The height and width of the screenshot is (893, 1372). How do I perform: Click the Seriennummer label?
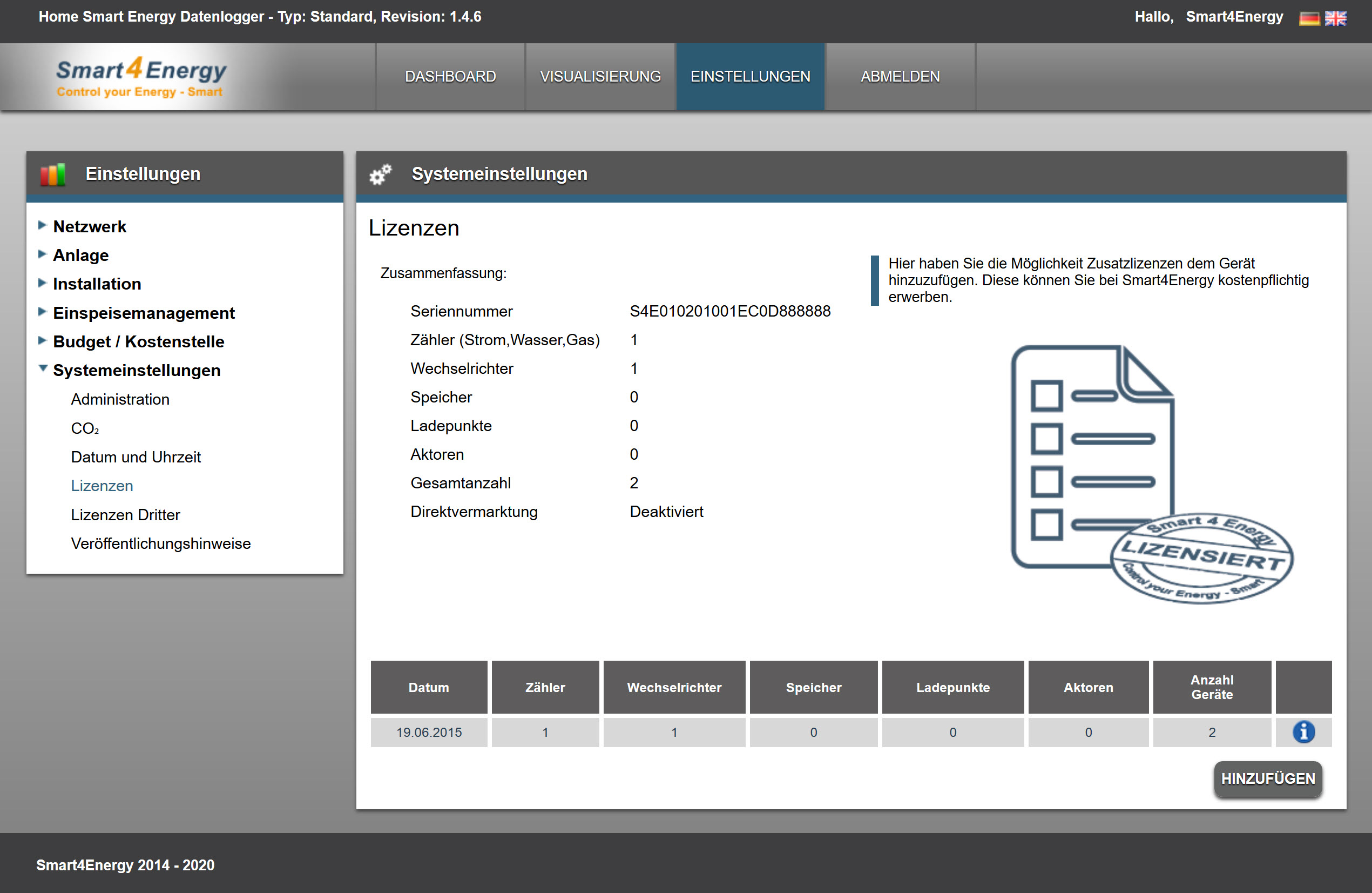tap(461, 312)
